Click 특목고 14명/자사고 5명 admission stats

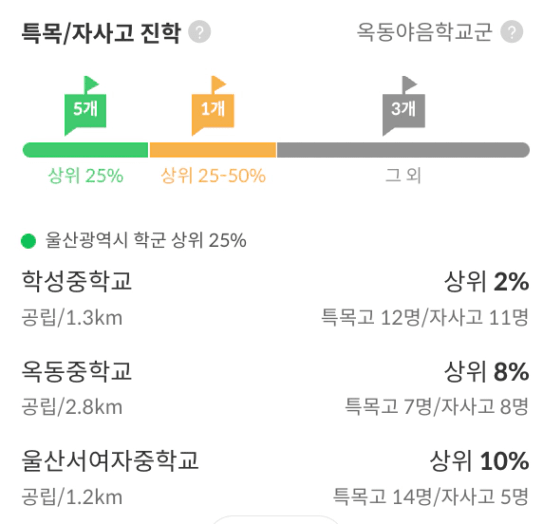tap(430, 496)
